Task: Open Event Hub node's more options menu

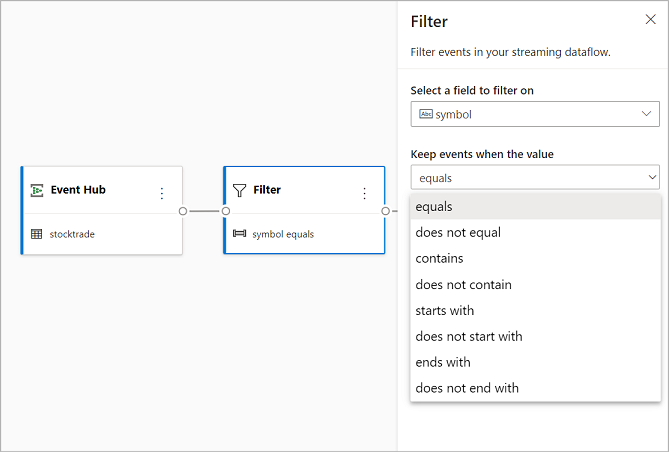Action: pyautogui.click(x=162, y=193)
